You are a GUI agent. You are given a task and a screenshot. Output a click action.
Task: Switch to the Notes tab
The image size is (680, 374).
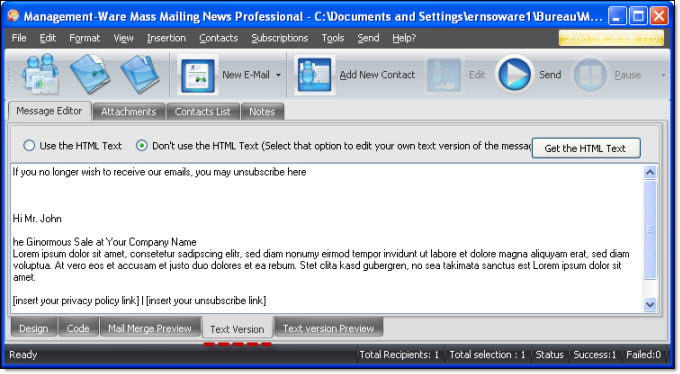[x=262, y=112]
